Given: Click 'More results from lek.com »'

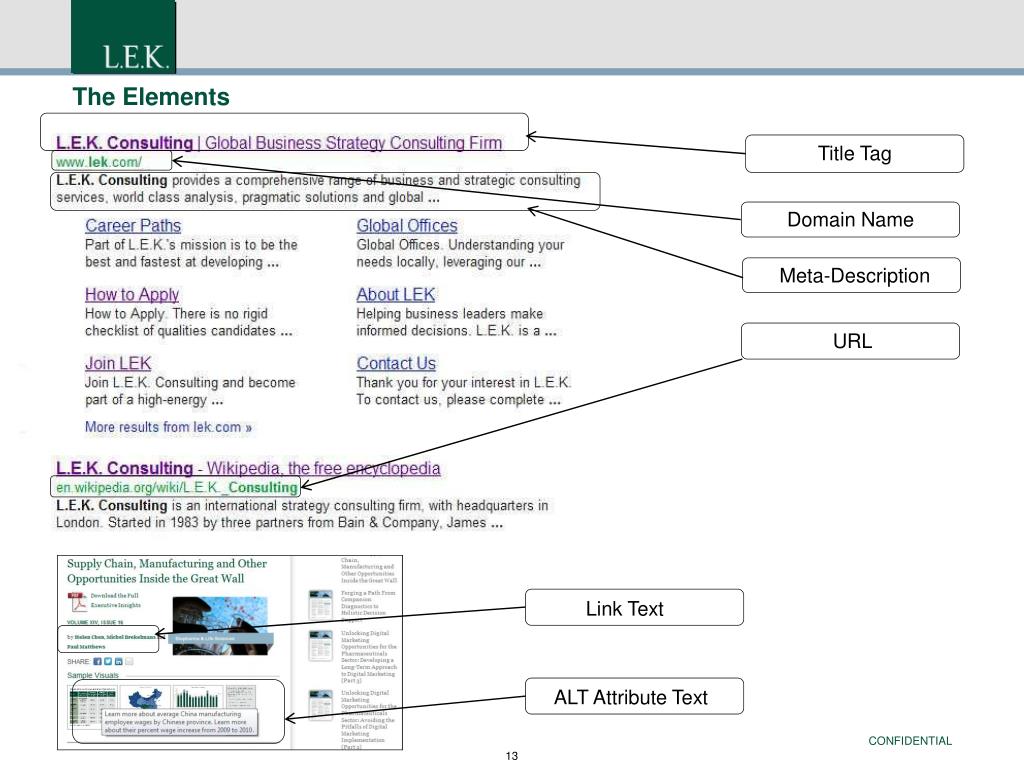Looking at the screenshot, I should pos(168,427).
